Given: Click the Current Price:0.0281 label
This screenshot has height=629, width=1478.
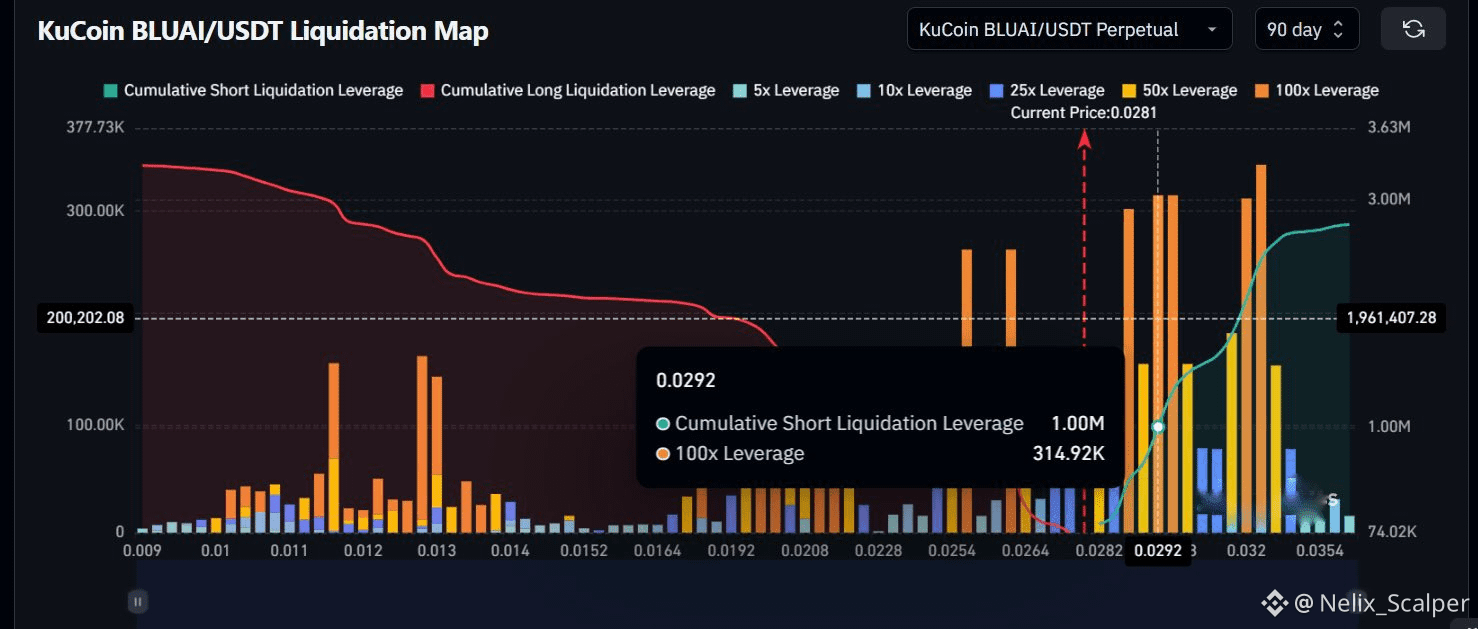Looking at the screenshot, I should 1083,112.
